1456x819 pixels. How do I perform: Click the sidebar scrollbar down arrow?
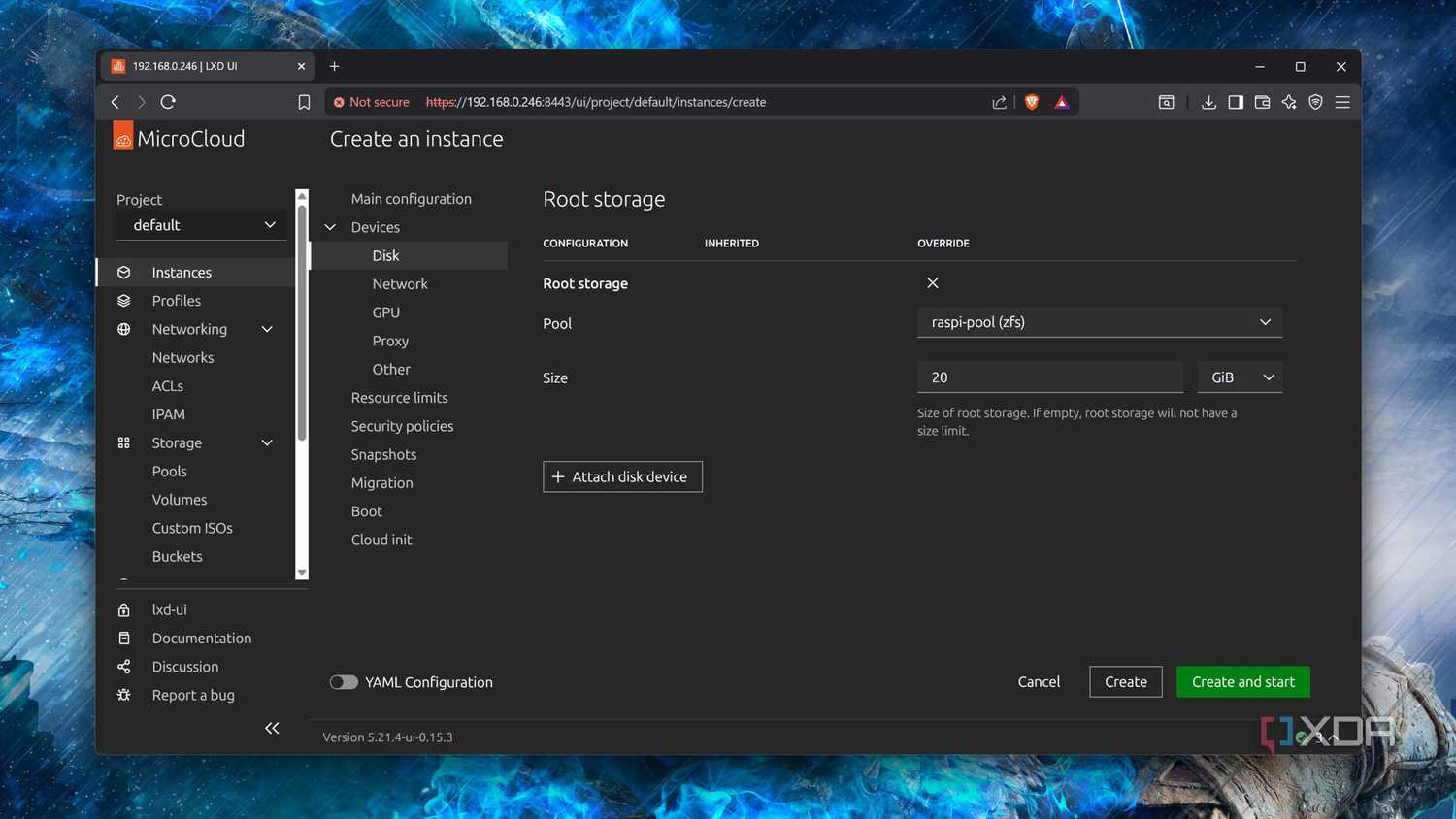[302, 573]
